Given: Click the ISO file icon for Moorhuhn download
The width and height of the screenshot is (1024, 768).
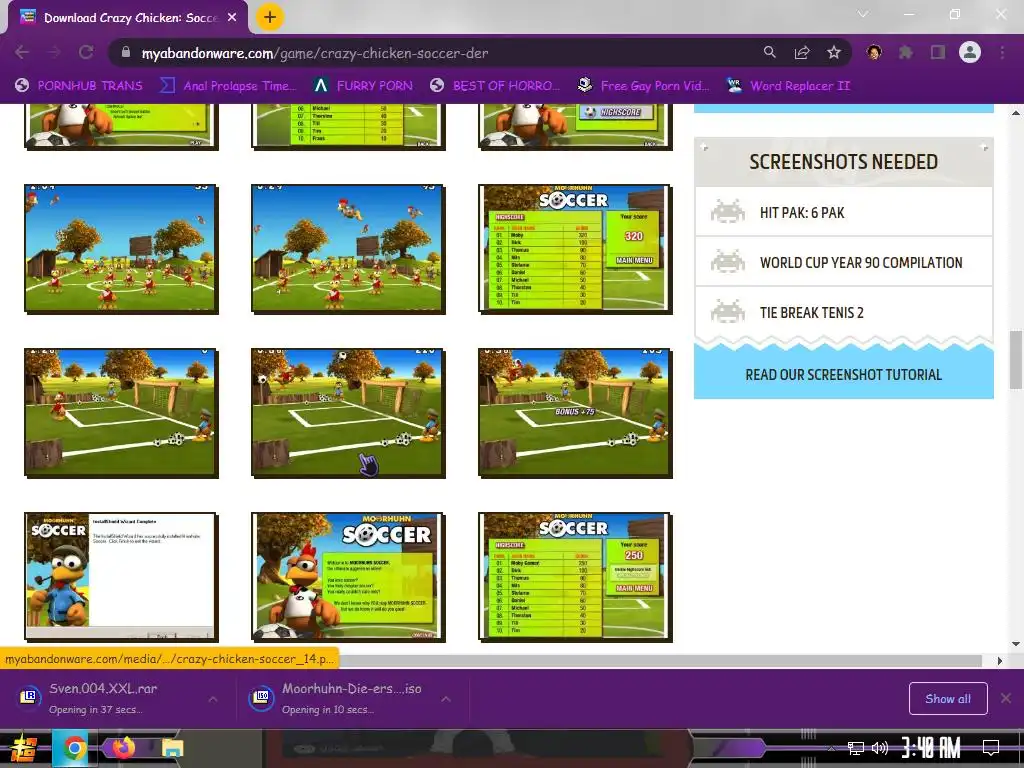Looking at the screenshot, I should click(261, 697).
